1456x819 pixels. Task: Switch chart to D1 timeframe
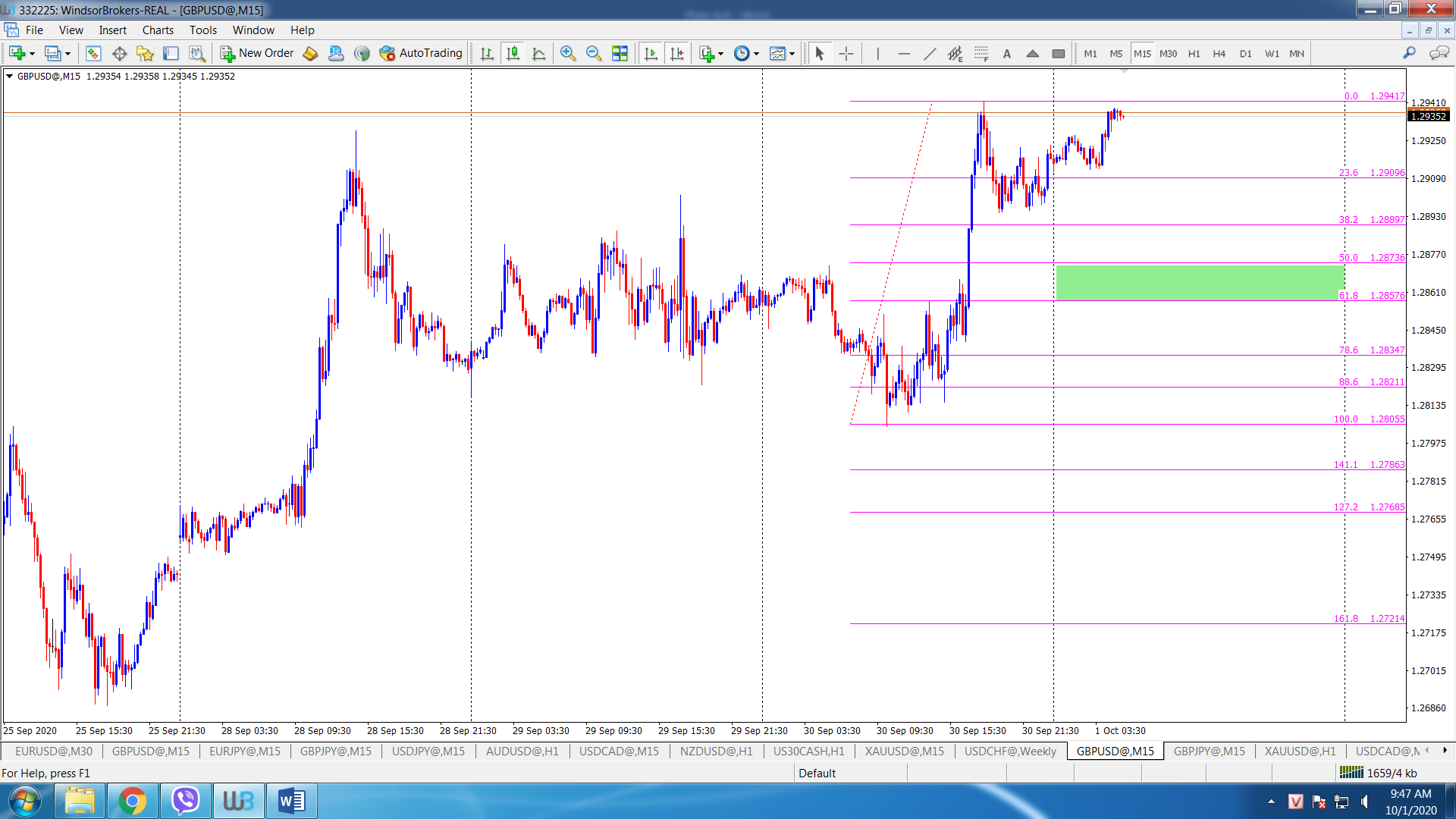pyautogui.click(x=1246, y=54)
